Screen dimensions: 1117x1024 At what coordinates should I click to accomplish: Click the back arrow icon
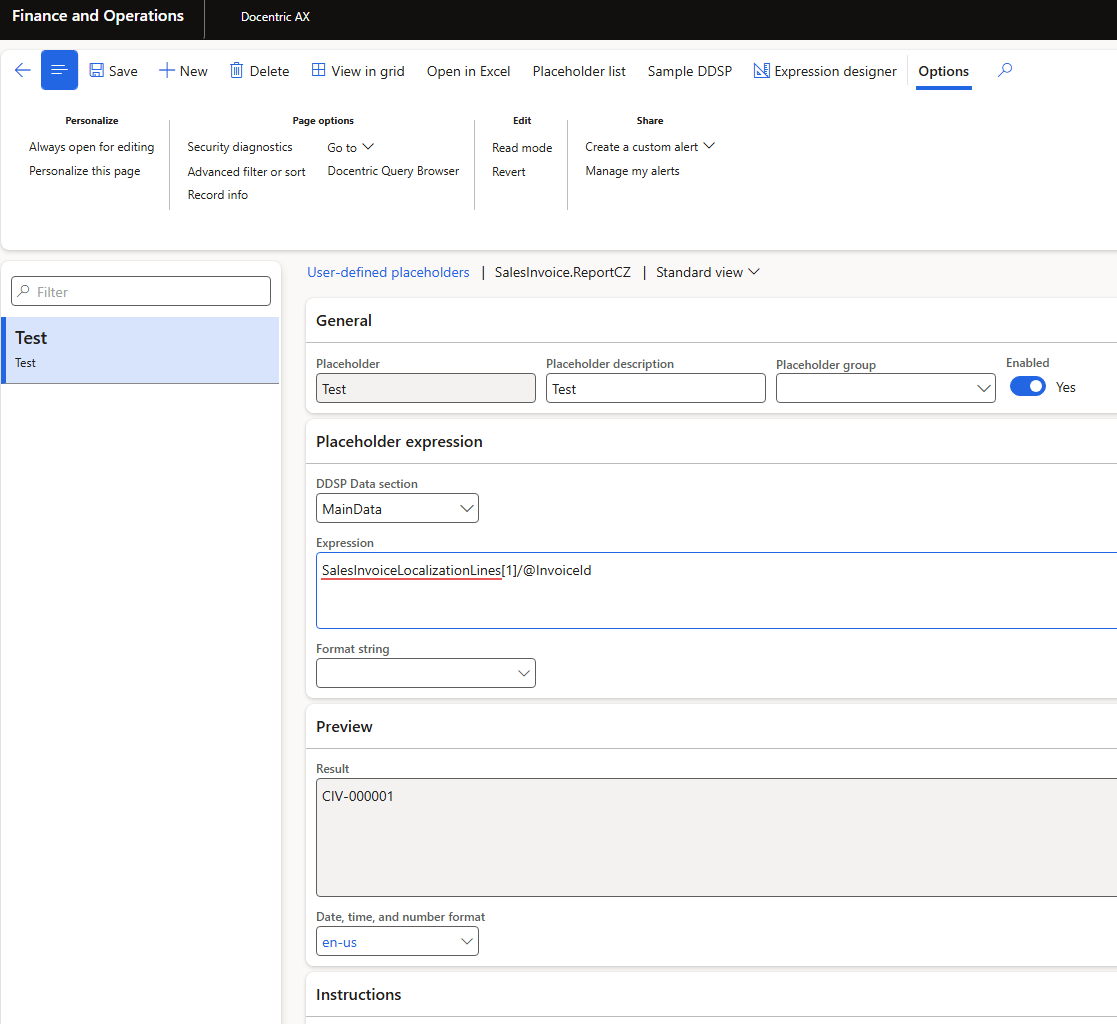[22, 71]
